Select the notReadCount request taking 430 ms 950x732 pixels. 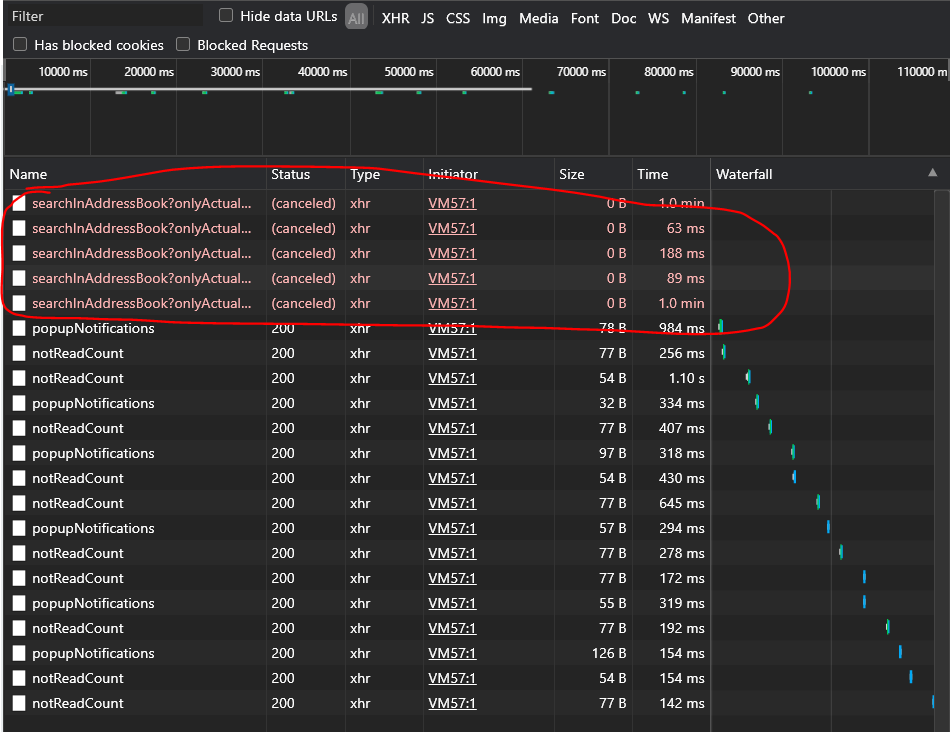click(78, 478)
